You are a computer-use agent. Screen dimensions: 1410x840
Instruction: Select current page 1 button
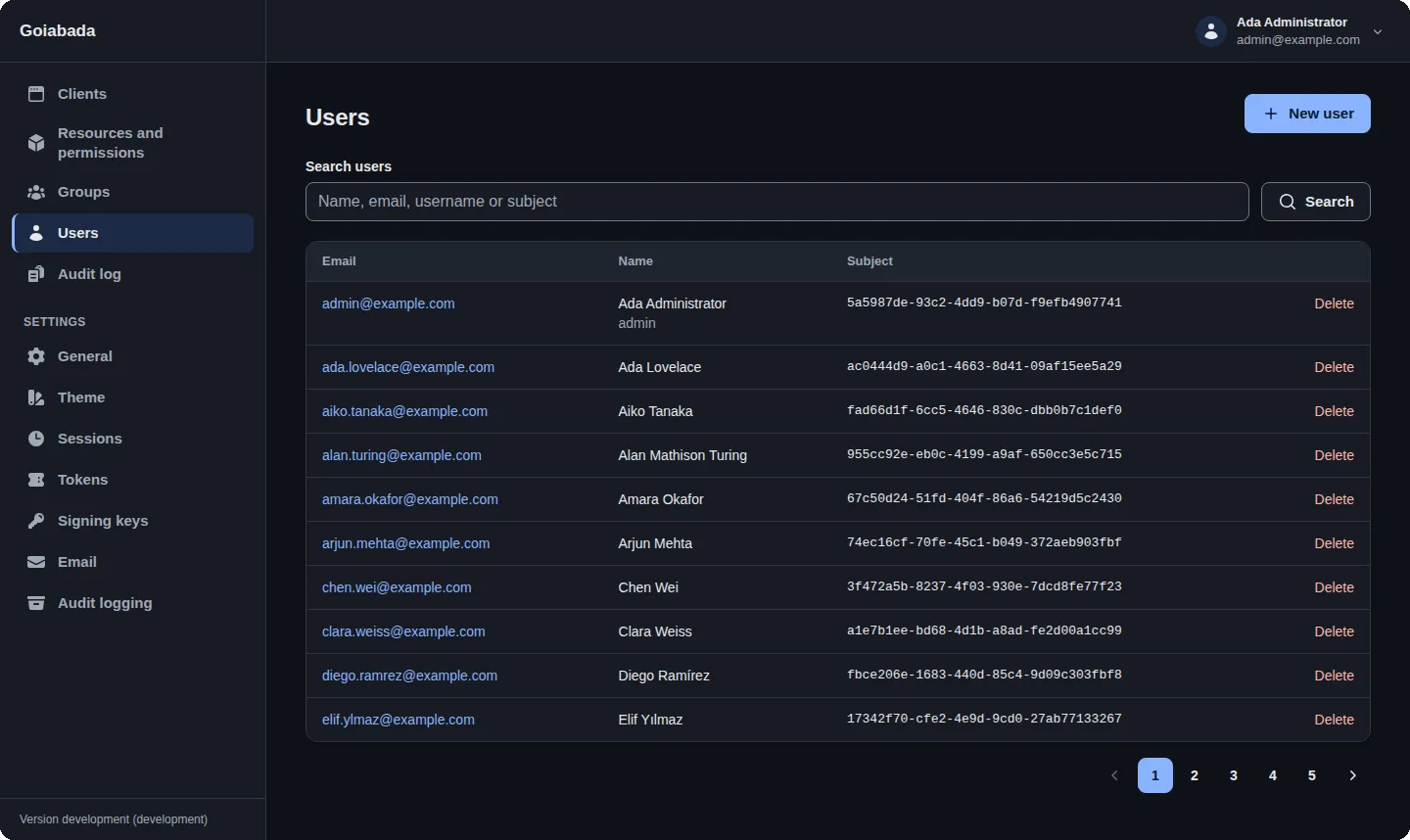pos(1155,775)
